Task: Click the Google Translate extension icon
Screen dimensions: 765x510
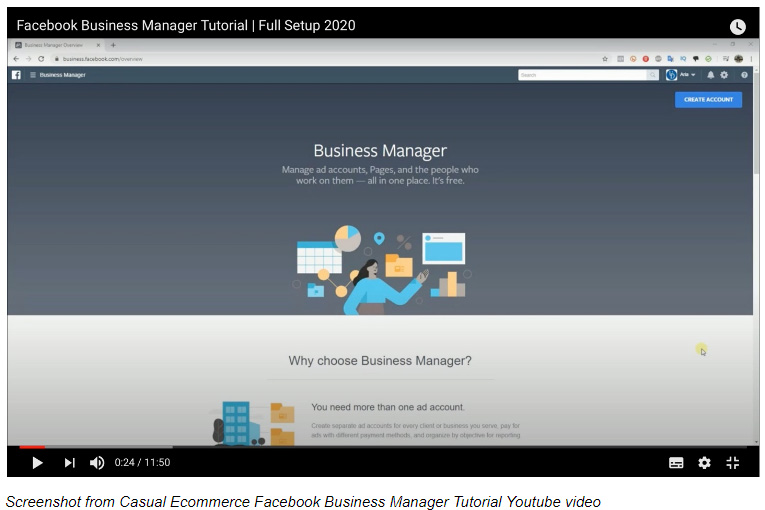Action: pyautogui.click(x=670, y=59)
